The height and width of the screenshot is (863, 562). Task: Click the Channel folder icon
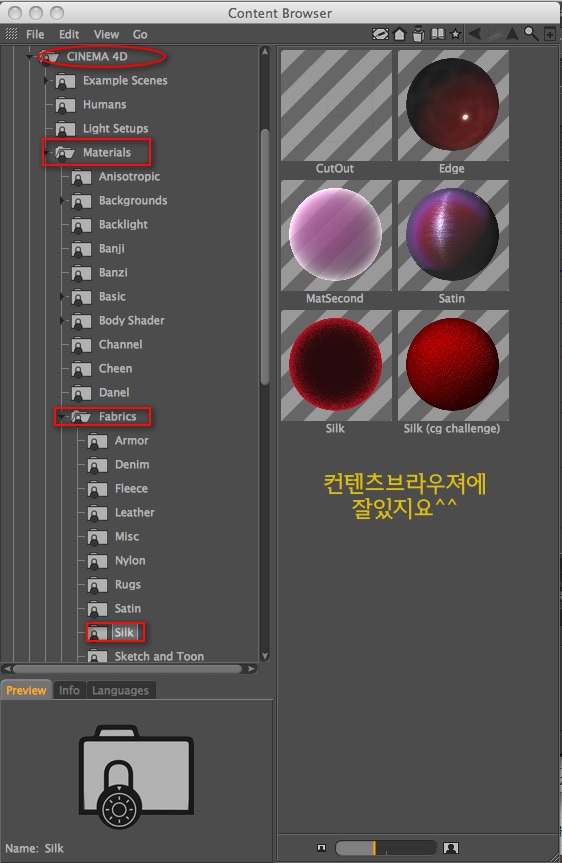81,345
